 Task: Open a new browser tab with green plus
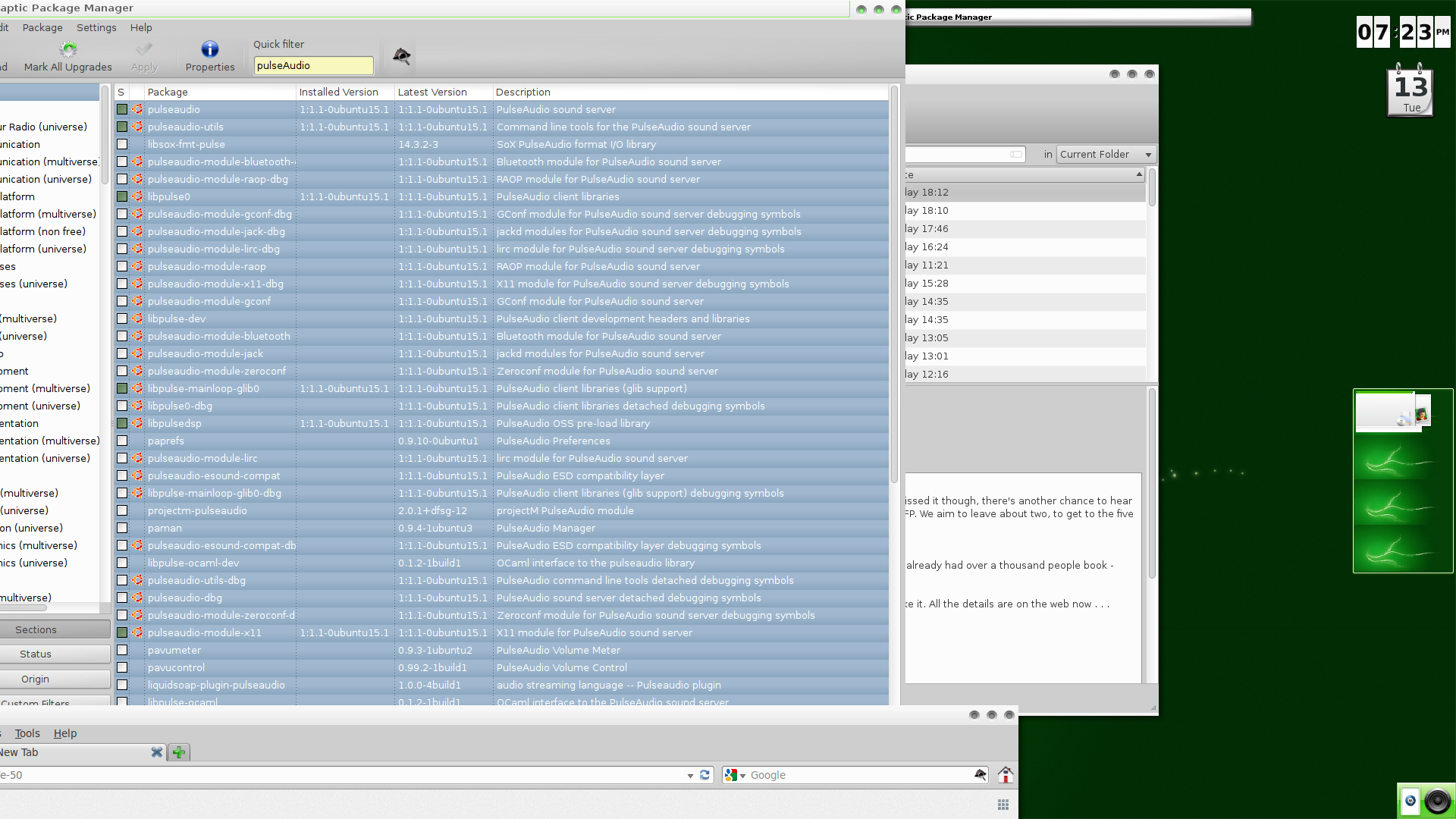click(179, 752)
